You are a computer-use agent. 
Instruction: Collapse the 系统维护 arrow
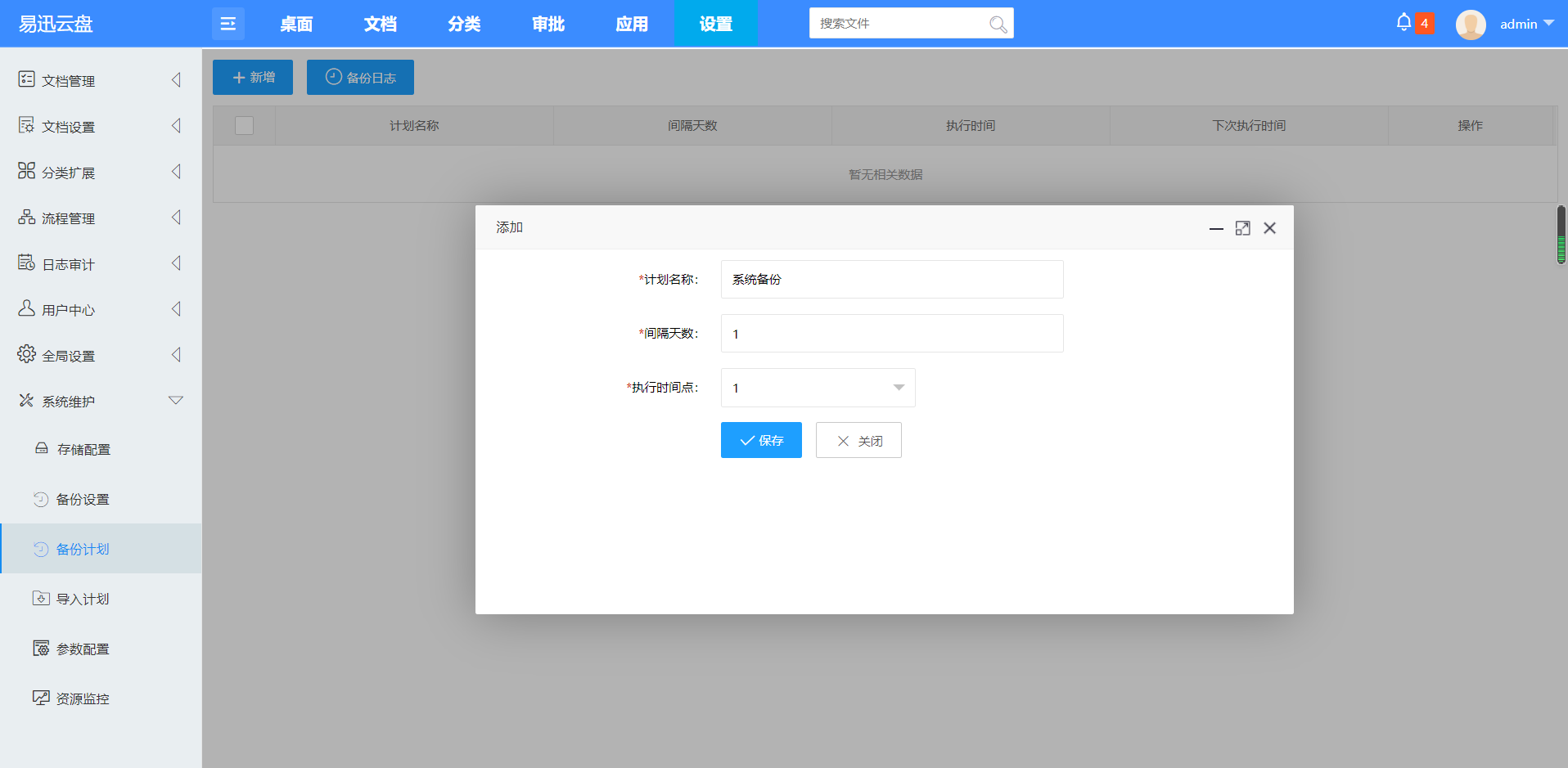[x=176, y=400]
